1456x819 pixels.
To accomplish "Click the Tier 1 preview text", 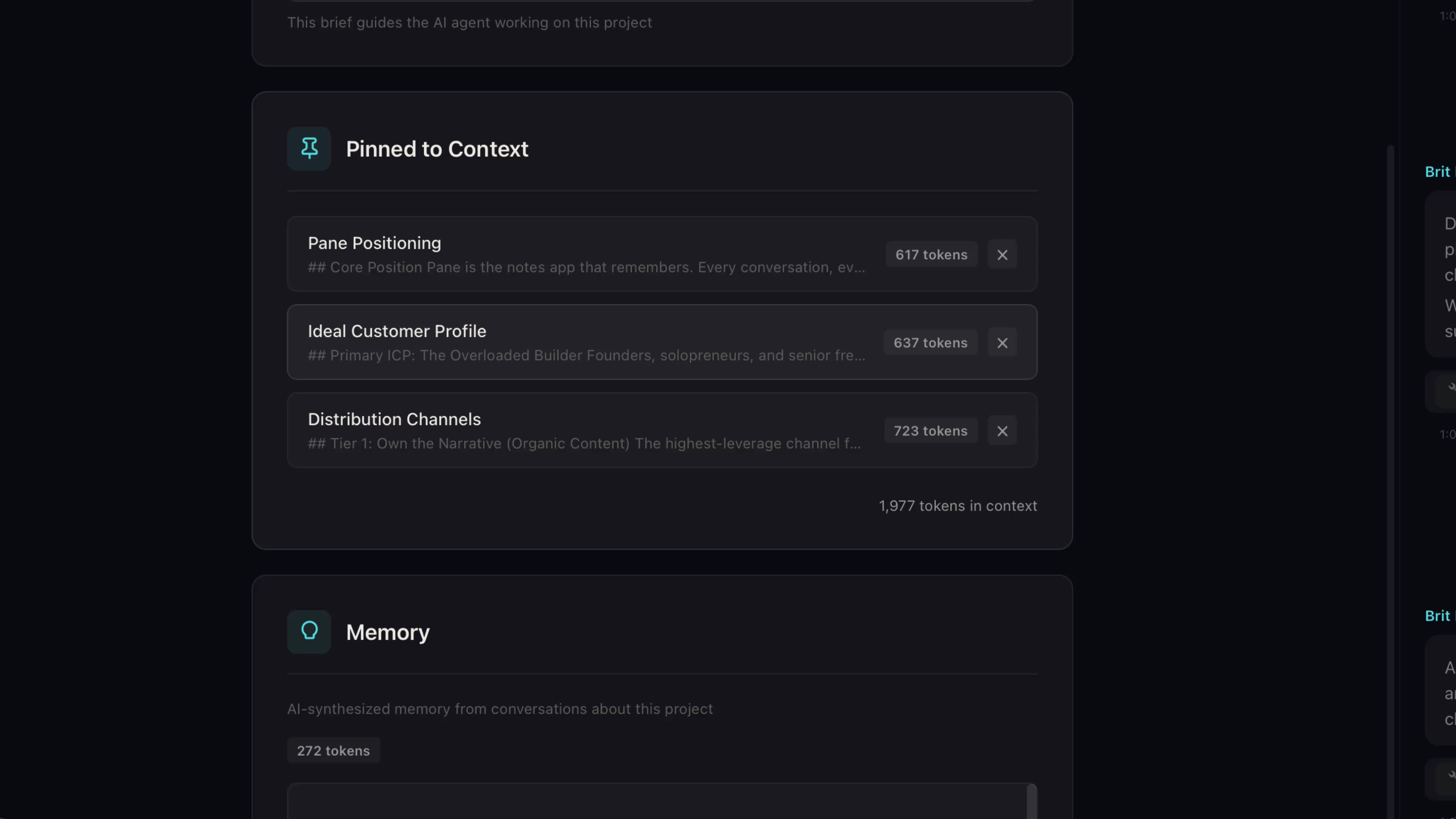I will tap(584, 444).
